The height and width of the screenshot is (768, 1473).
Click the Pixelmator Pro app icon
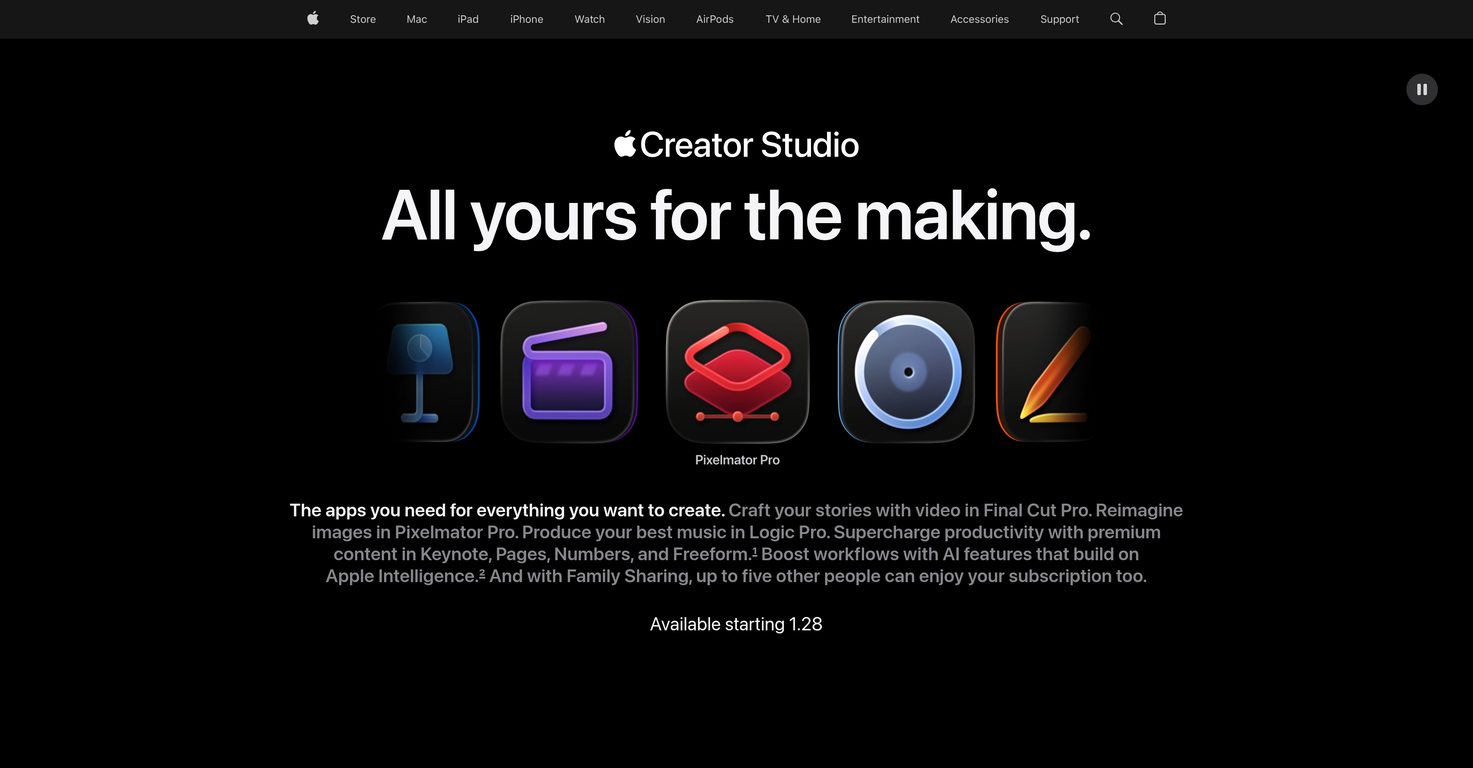[x=737, y=371]
